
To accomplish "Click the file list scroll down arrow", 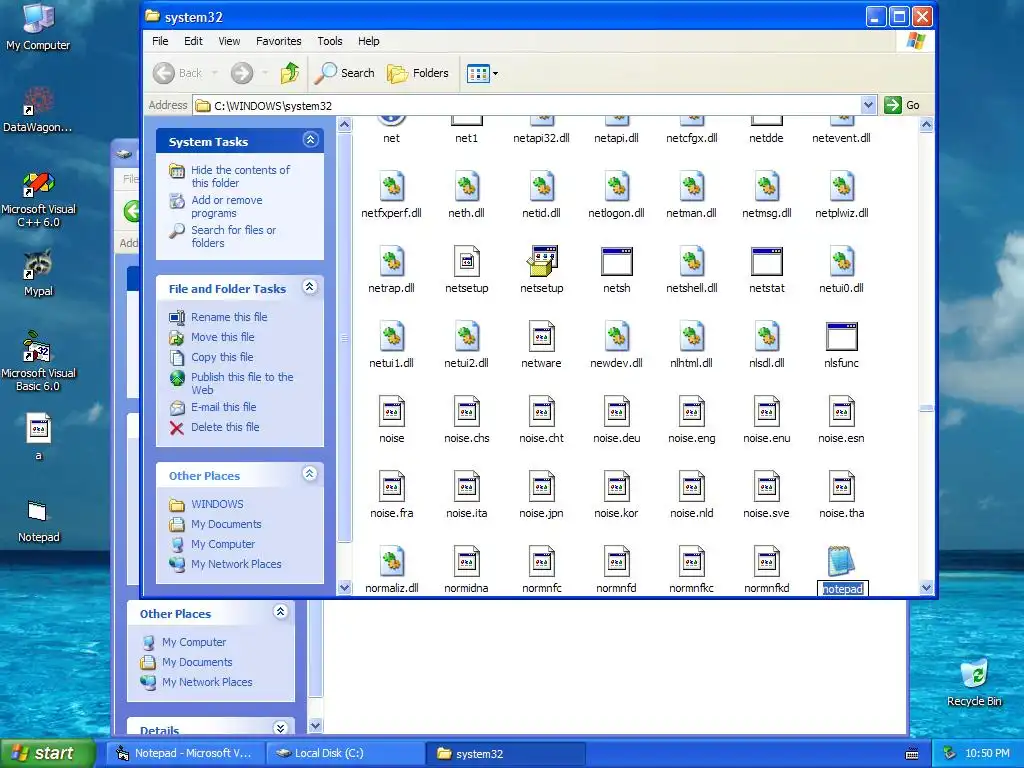I will [926, 588].
